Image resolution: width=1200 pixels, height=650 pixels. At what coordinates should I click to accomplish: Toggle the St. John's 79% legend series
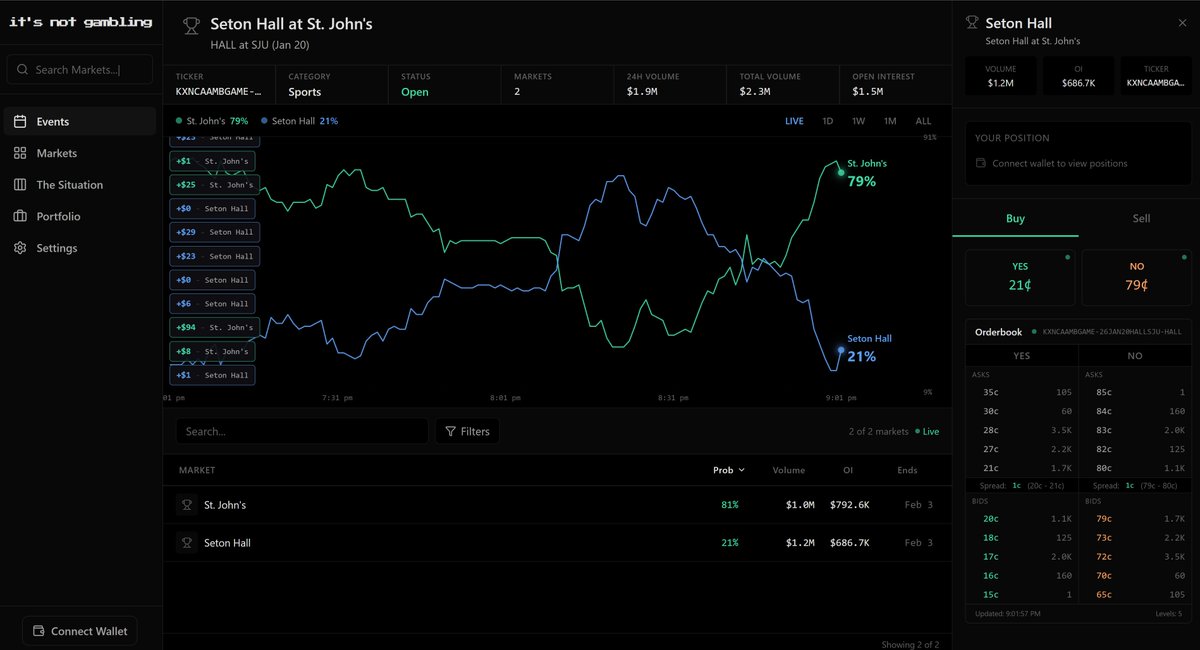[211, 121]
